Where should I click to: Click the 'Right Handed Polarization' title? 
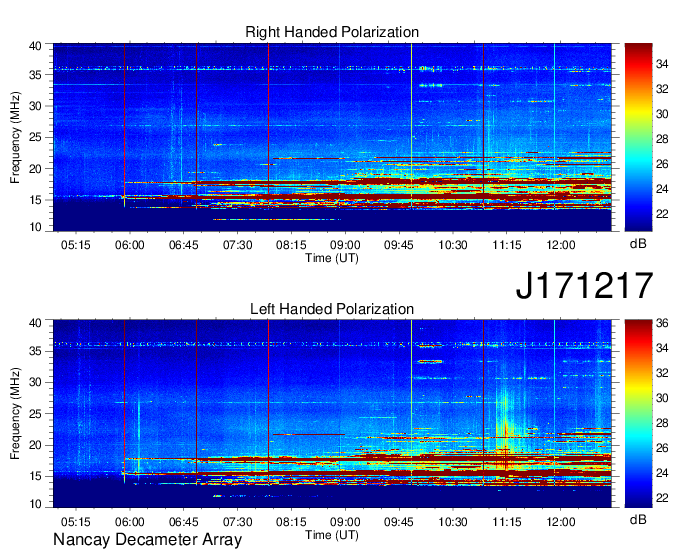tap(332, 32)
